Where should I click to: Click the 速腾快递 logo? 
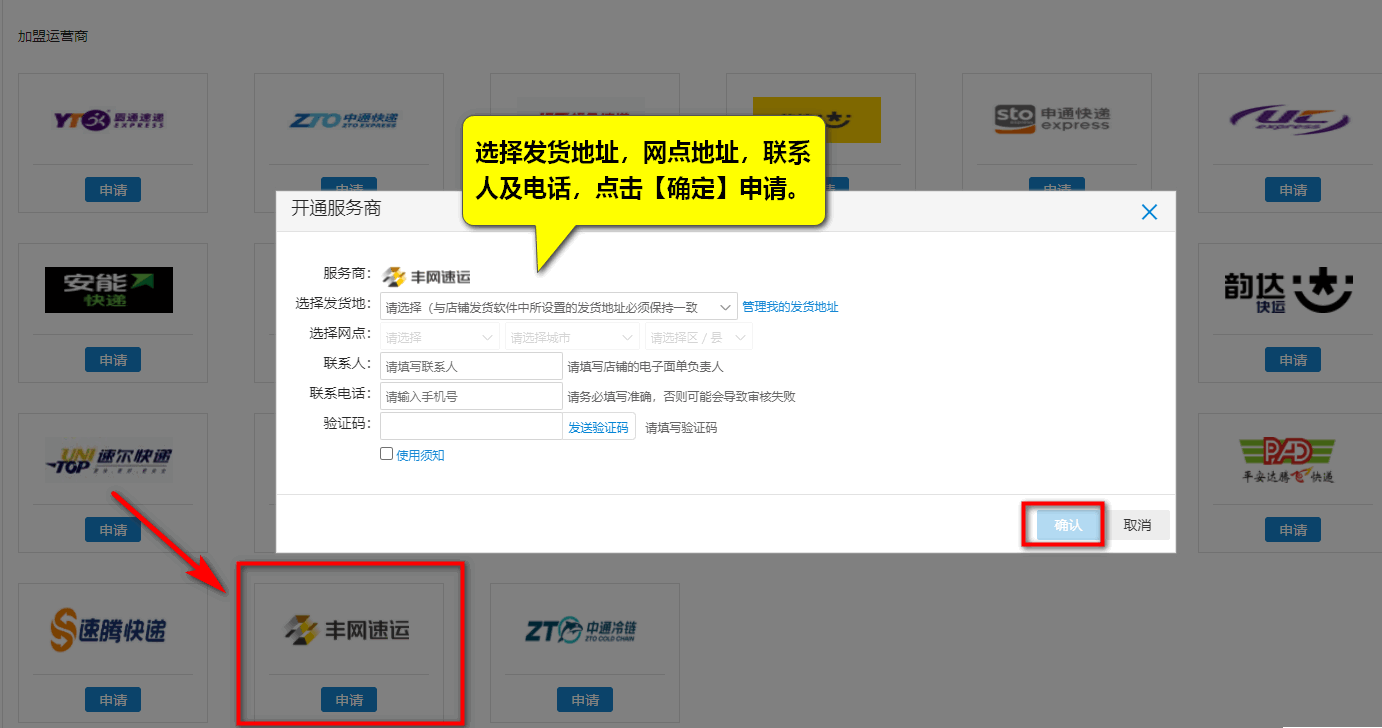[108, 630]
